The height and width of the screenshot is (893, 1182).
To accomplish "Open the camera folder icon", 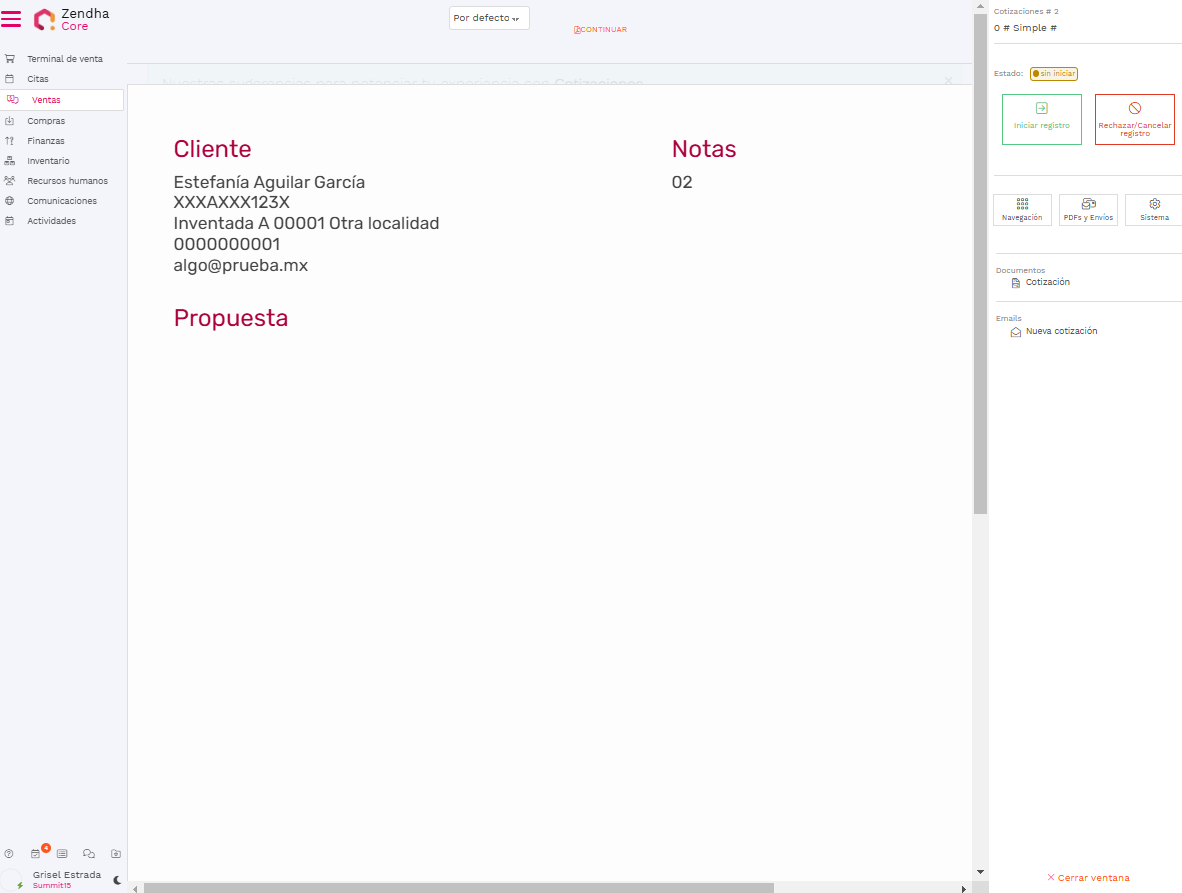I will [116, 854].
